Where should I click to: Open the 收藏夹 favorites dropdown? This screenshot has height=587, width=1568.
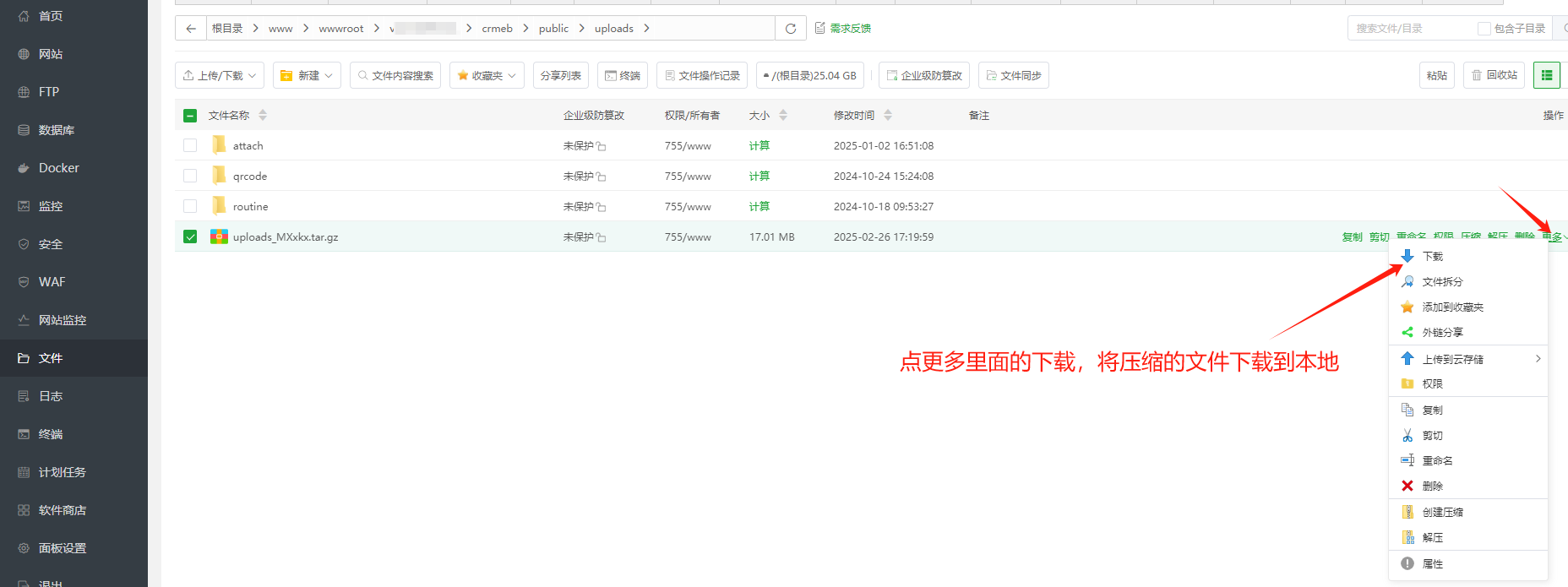point(487,75)
